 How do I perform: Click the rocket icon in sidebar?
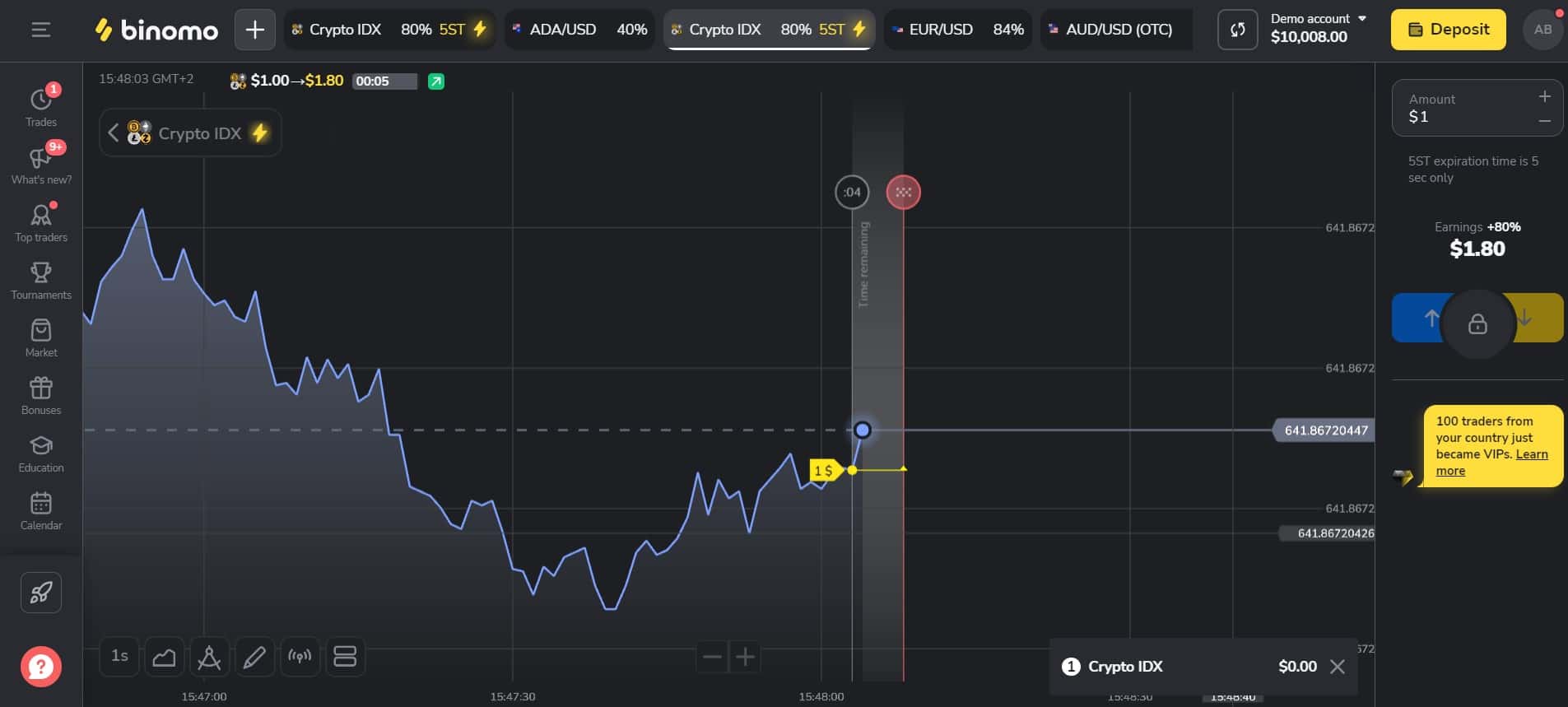(x=40, y=593)
